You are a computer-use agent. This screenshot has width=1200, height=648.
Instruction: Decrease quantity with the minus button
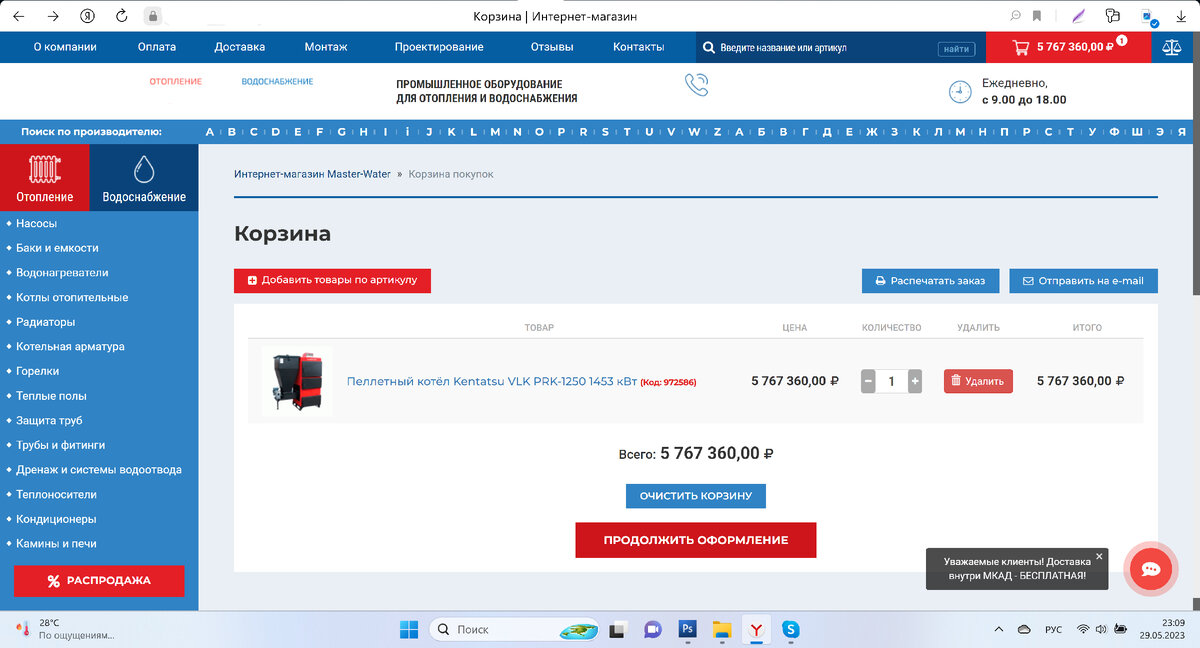click(868, 381)
